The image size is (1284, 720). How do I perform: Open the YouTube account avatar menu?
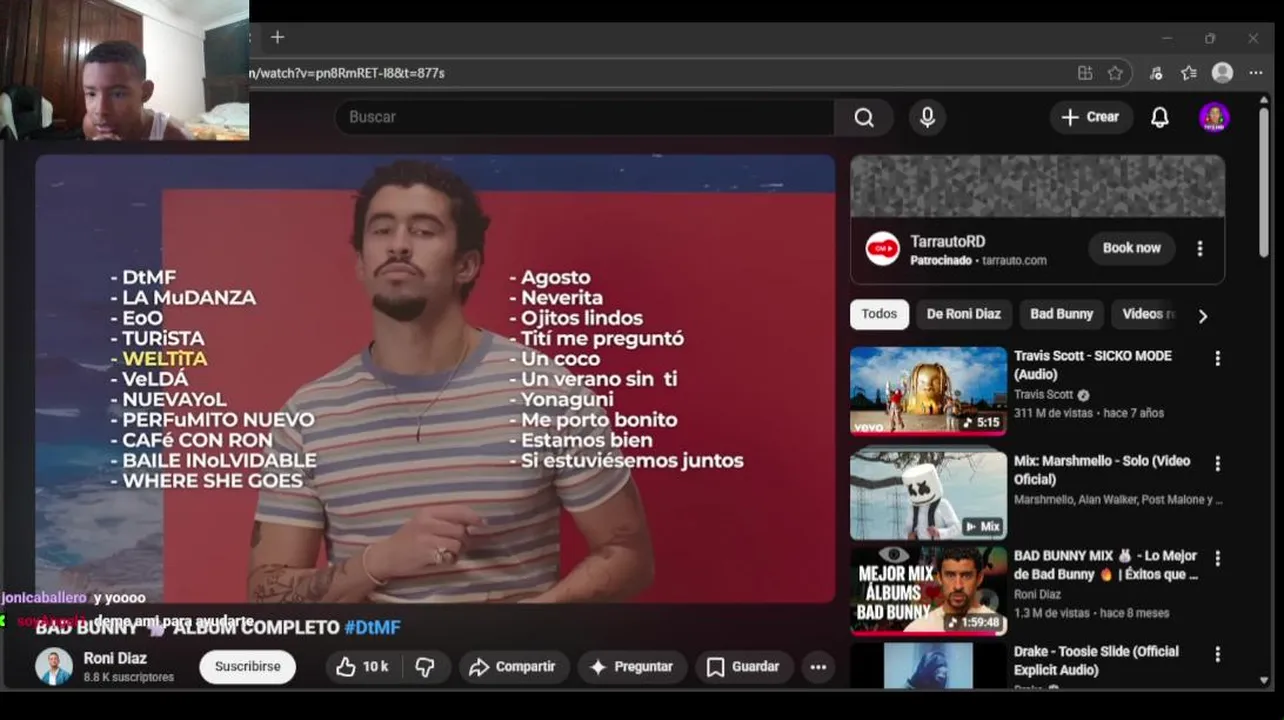pyautogui.click(x=1214, y=117)
